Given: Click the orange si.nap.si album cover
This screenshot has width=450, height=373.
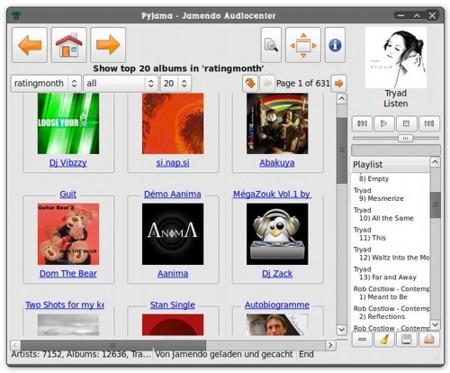Looking at the screenshot, I should click(173, 124).
